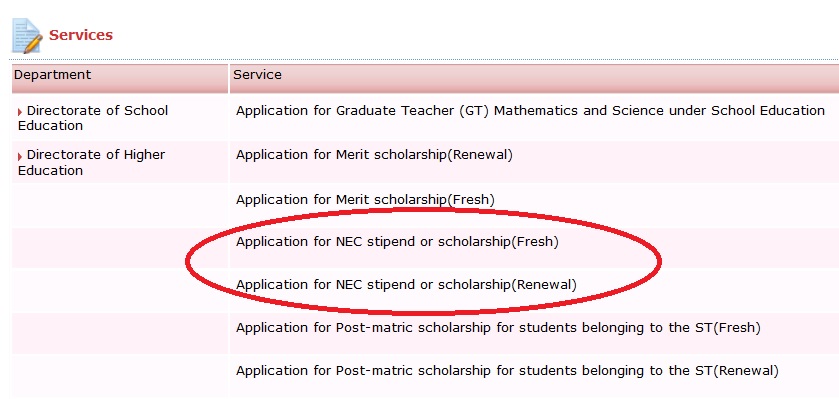Open Post-matric scholarship ST (Renewal) application
Viewport: 839px width, 399px height.
pyautogui.click(x=507, y=370)
